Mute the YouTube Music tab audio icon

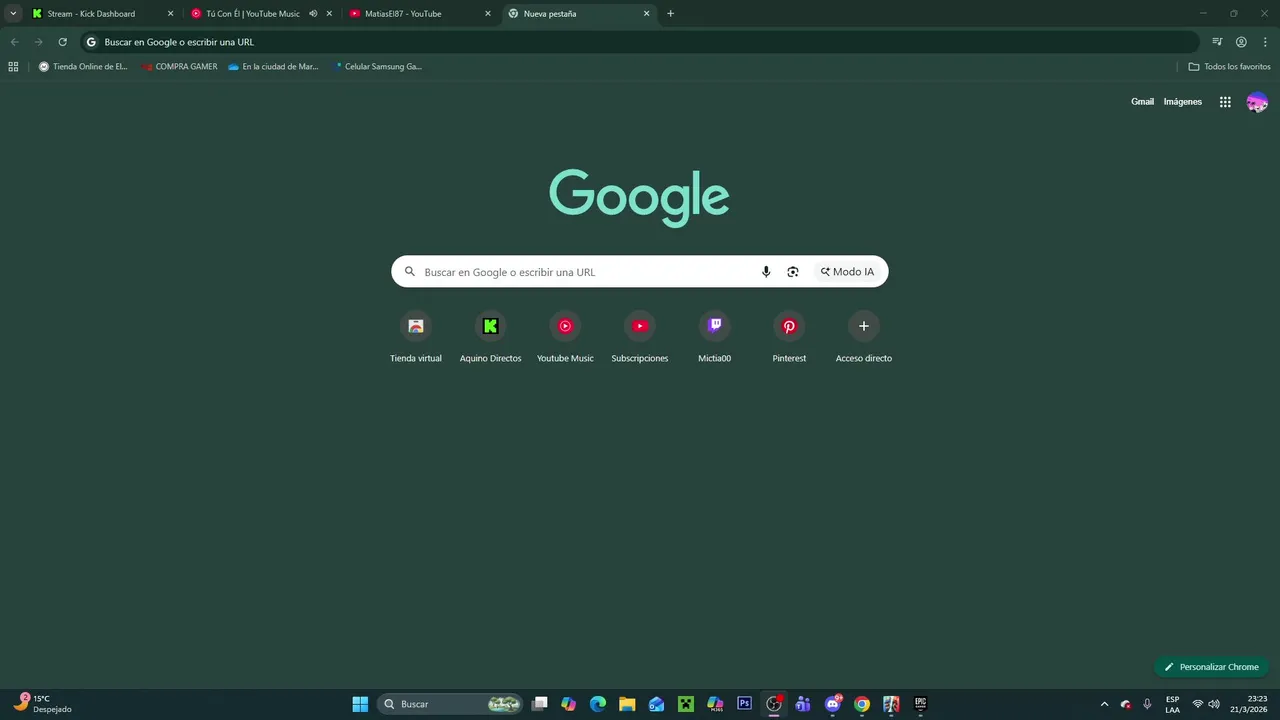313,14
